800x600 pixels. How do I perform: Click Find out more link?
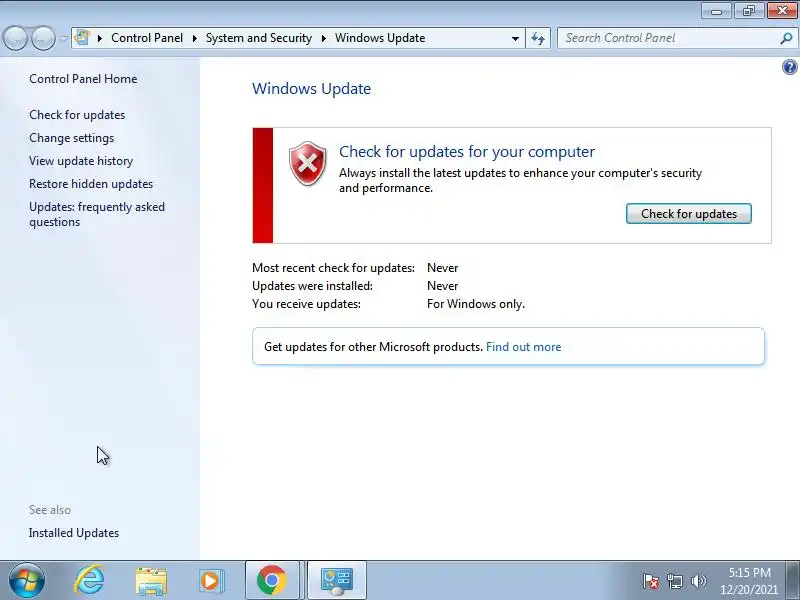click(523, 347)
